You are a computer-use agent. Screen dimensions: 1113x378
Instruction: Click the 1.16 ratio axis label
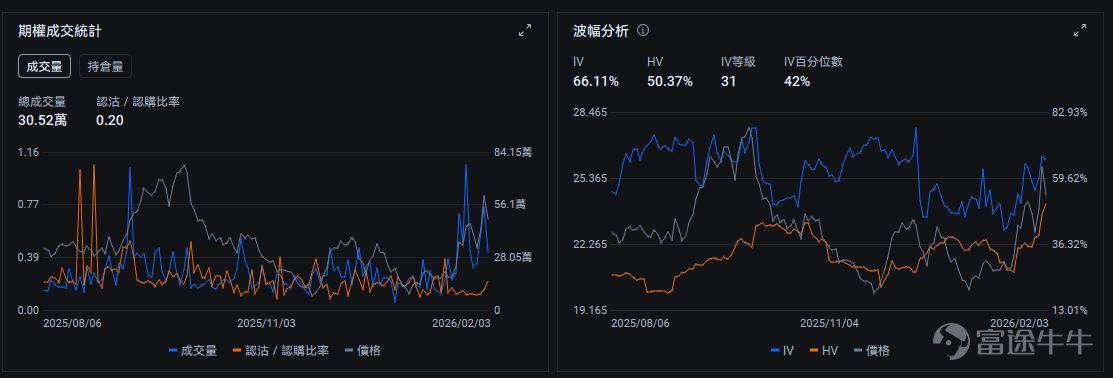28,152
